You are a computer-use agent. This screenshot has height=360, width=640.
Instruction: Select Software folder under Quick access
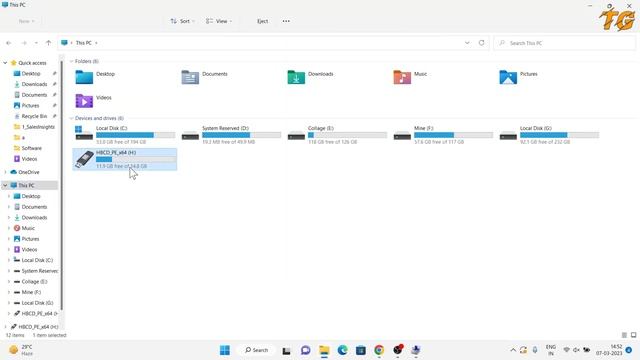[31, 148]
